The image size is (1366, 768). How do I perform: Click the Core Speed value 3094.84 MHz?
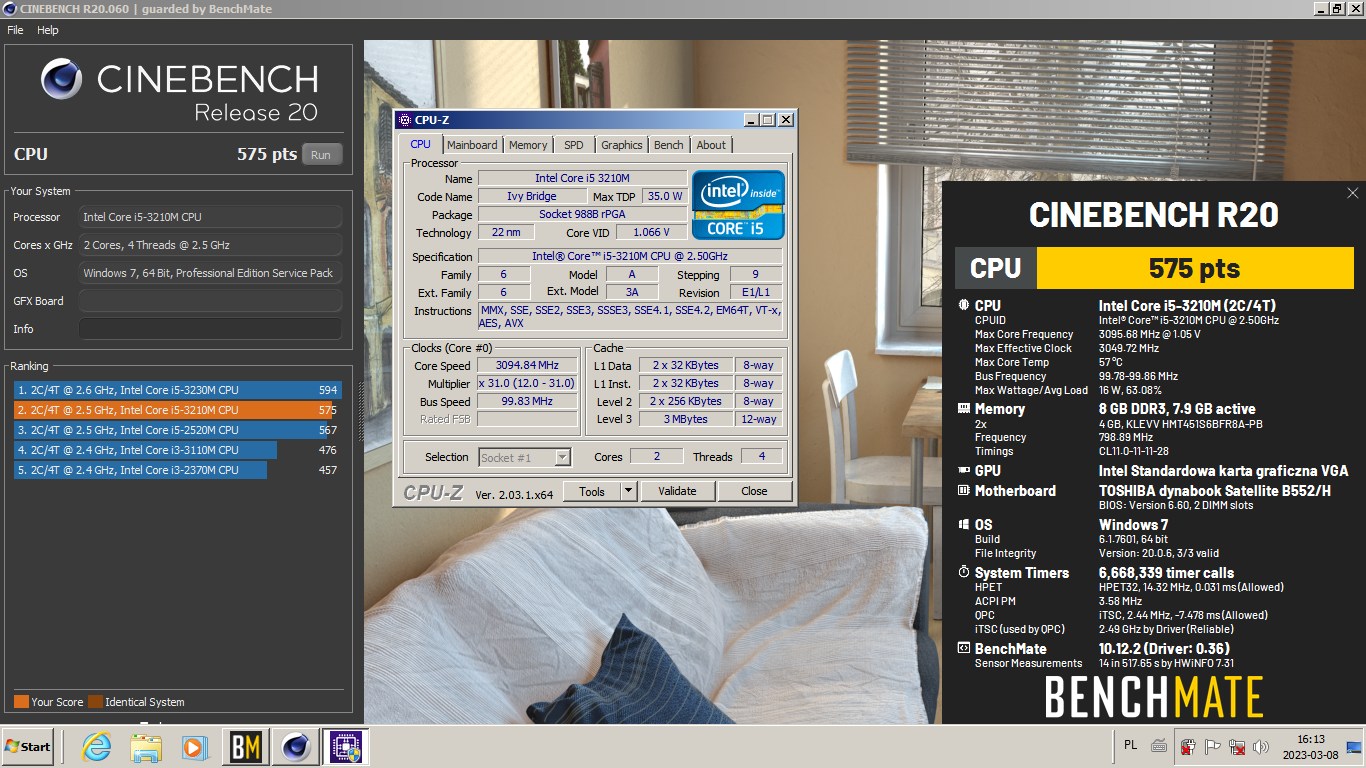pos(528,365)
